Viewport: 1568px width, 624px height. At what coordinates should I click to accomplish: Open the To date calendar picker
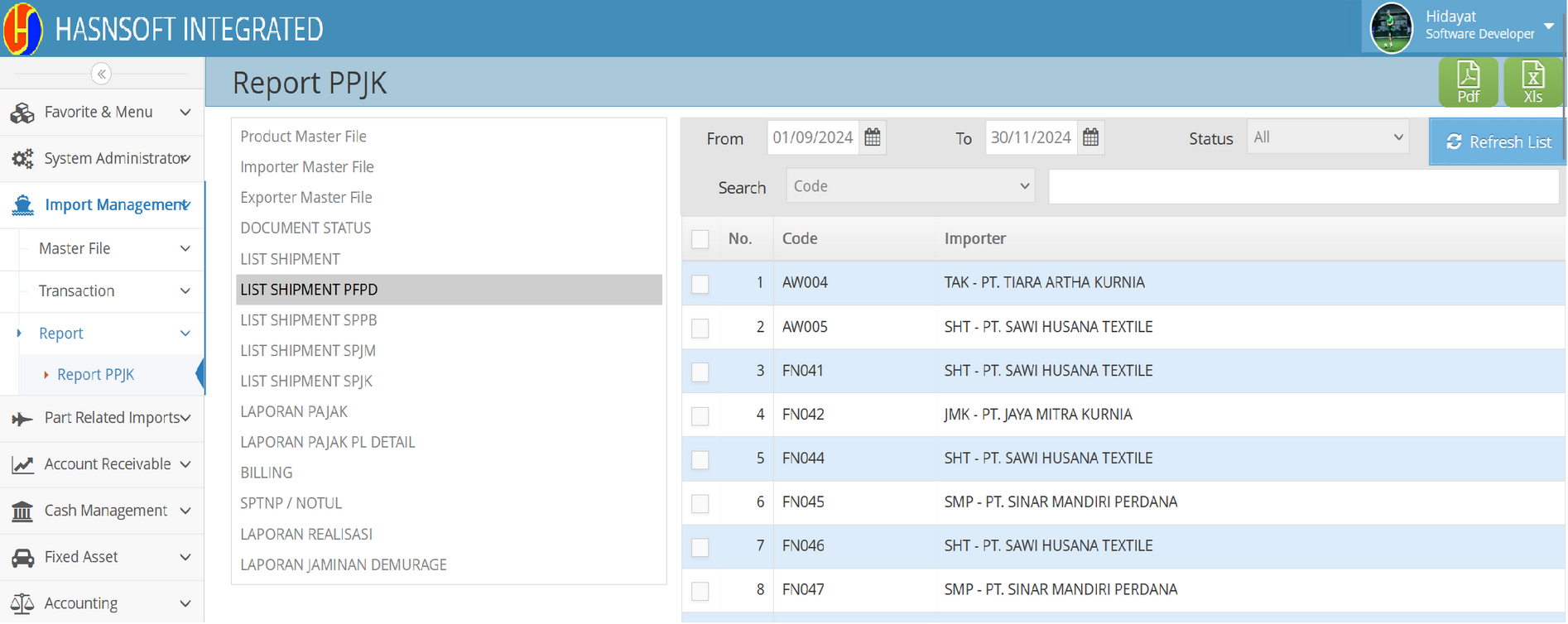[1090, 137]
